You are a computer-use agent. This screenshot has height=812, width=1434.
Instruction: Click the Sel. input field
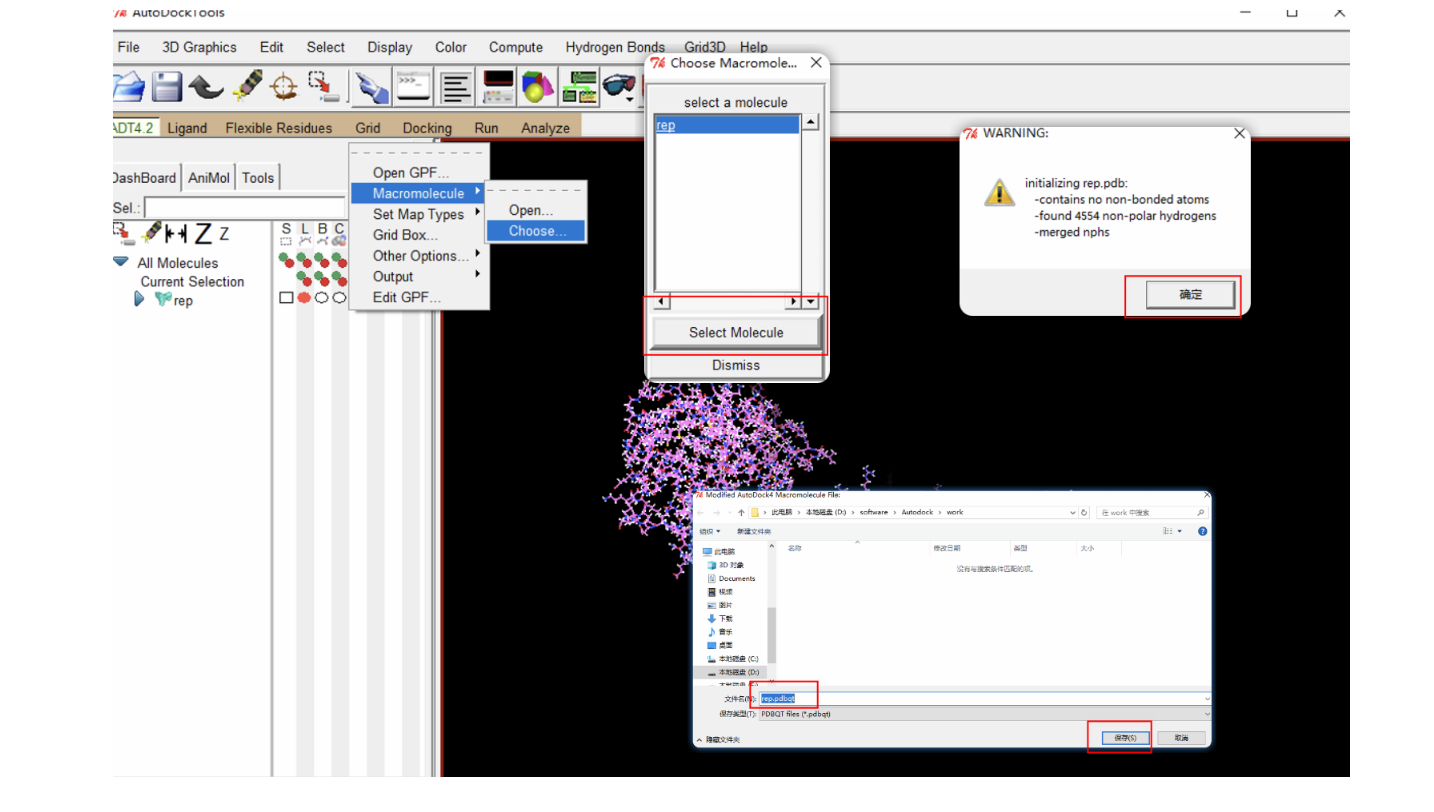coord(244,208)
